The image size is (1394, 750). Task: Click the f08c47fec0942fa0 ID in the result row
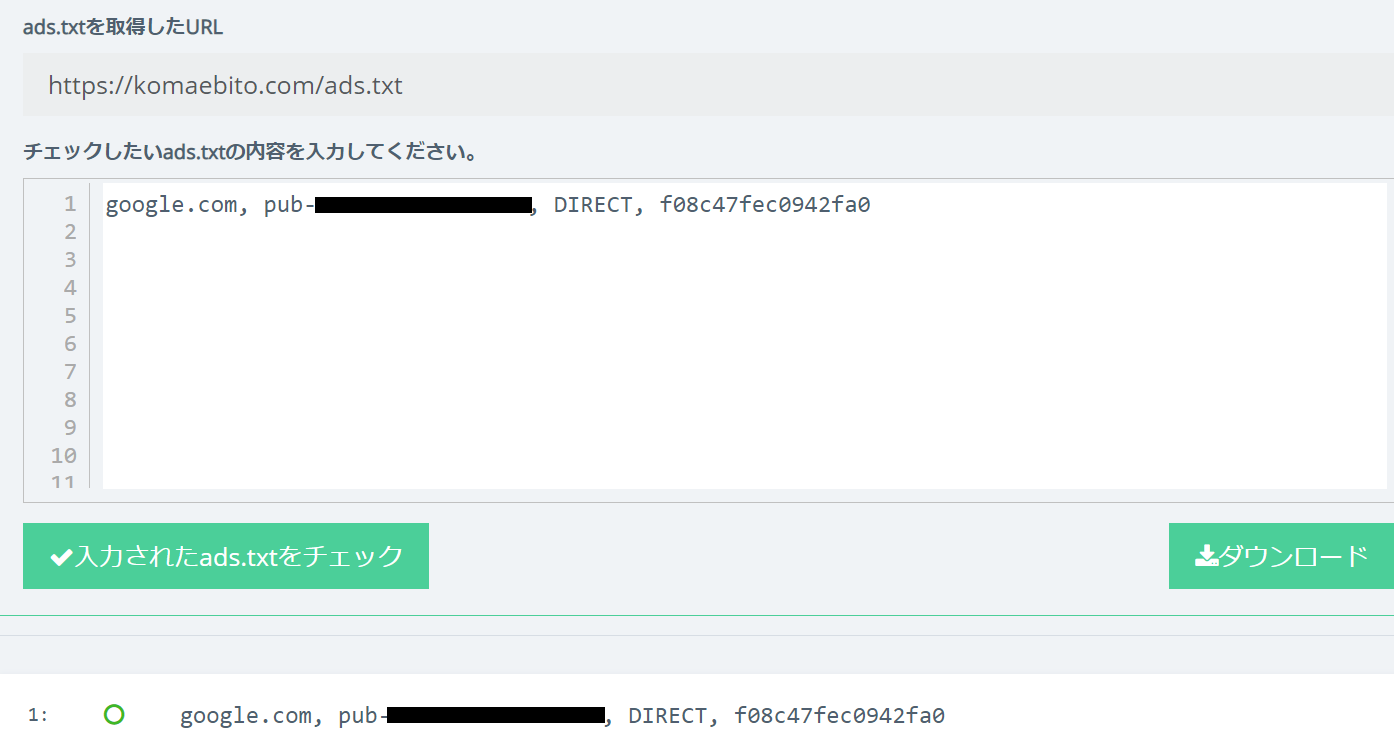839,716
